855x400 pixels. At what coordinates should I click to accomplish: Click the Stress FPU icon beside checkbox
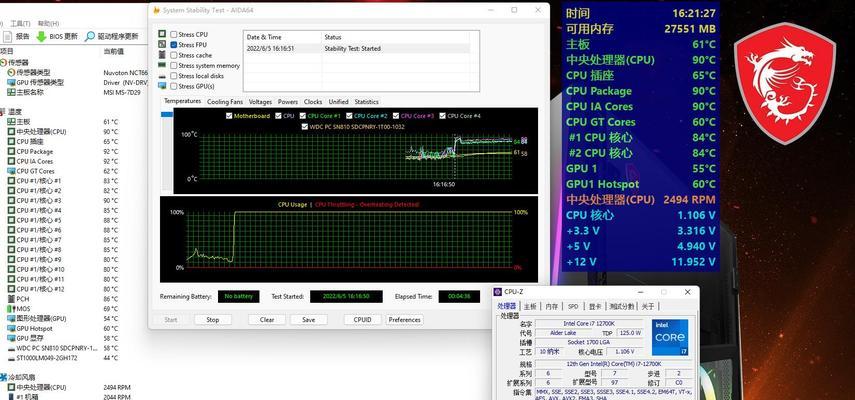(162, 44)
